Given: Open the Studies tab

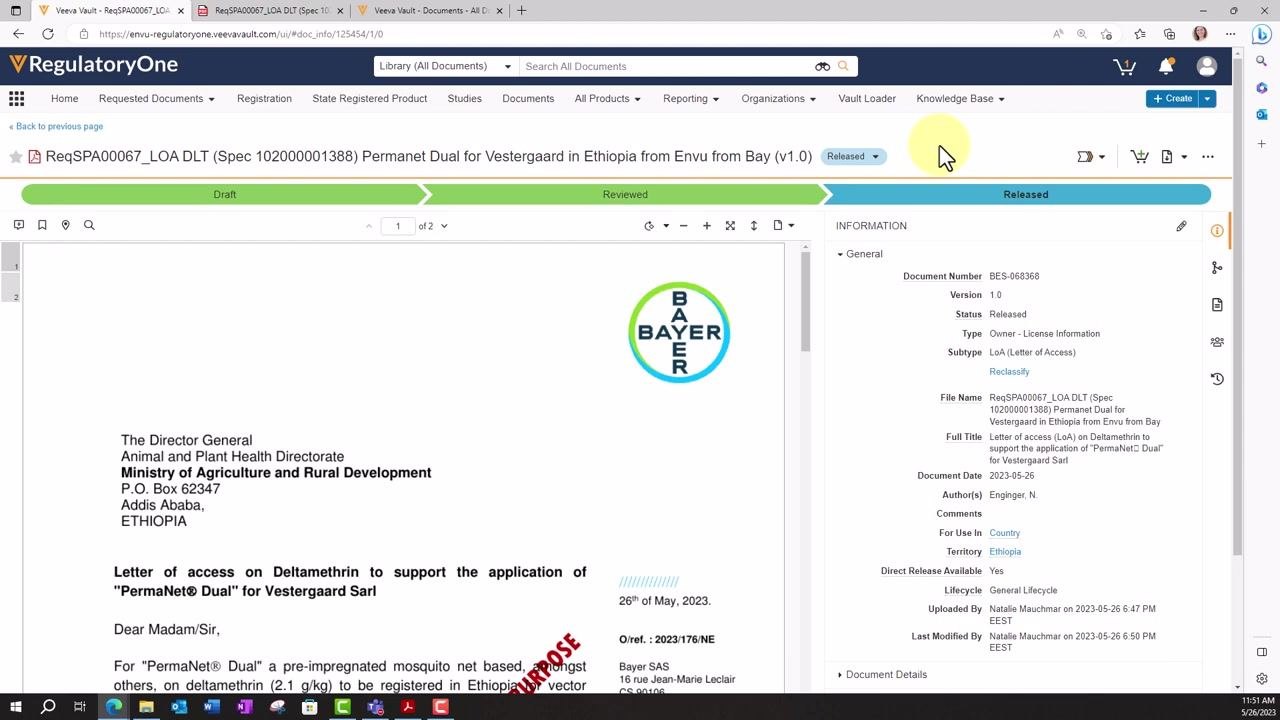Looking at the screenshot, I should pos(464,98).
